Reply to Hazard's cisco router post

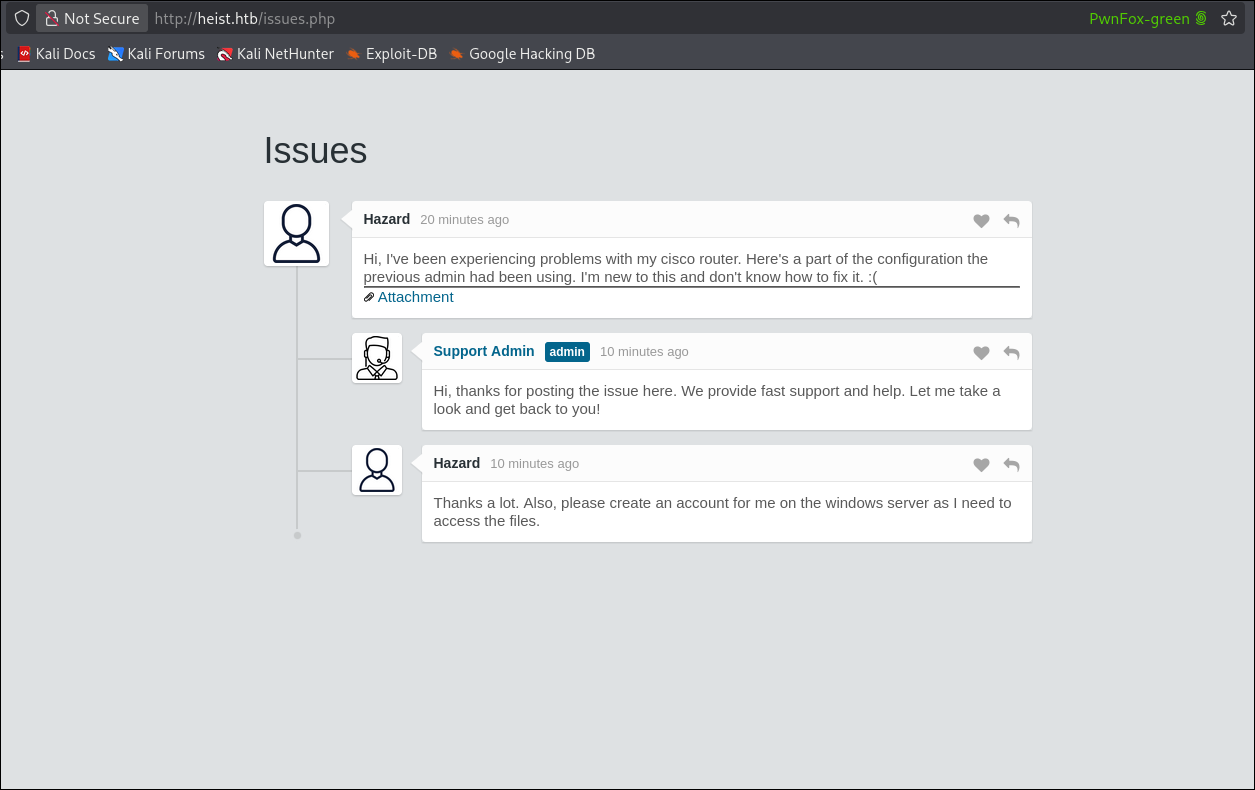click(1011, 221)
